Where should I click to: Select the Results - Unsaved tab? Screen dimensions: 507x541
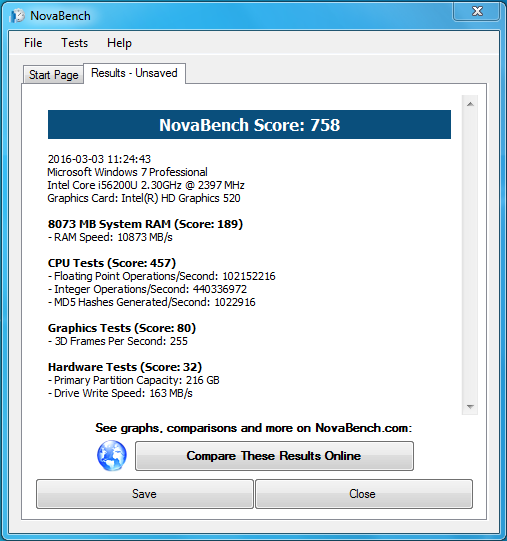coord(134,73)
